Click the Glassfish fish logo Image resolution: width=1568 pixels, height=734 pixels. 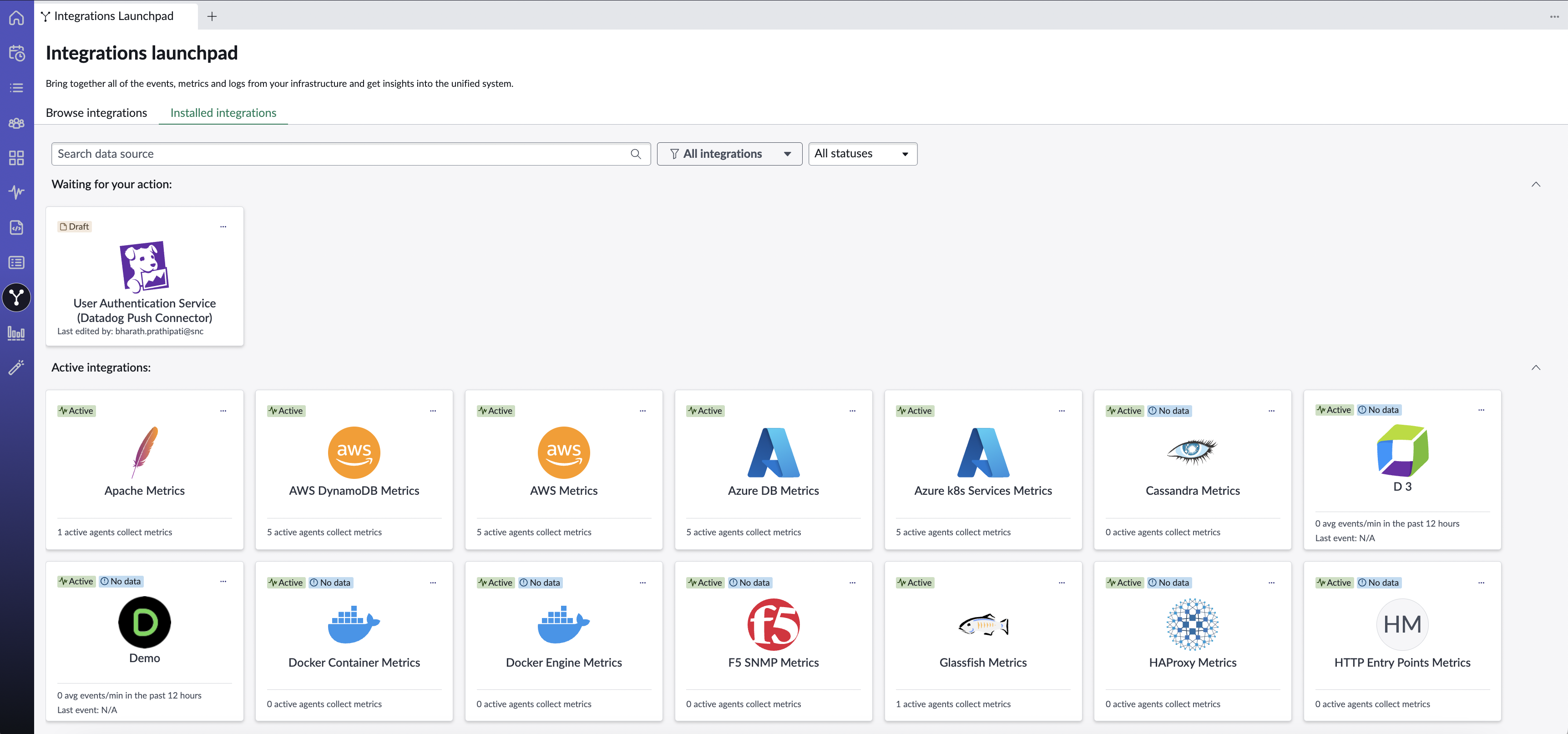(983, 624)
